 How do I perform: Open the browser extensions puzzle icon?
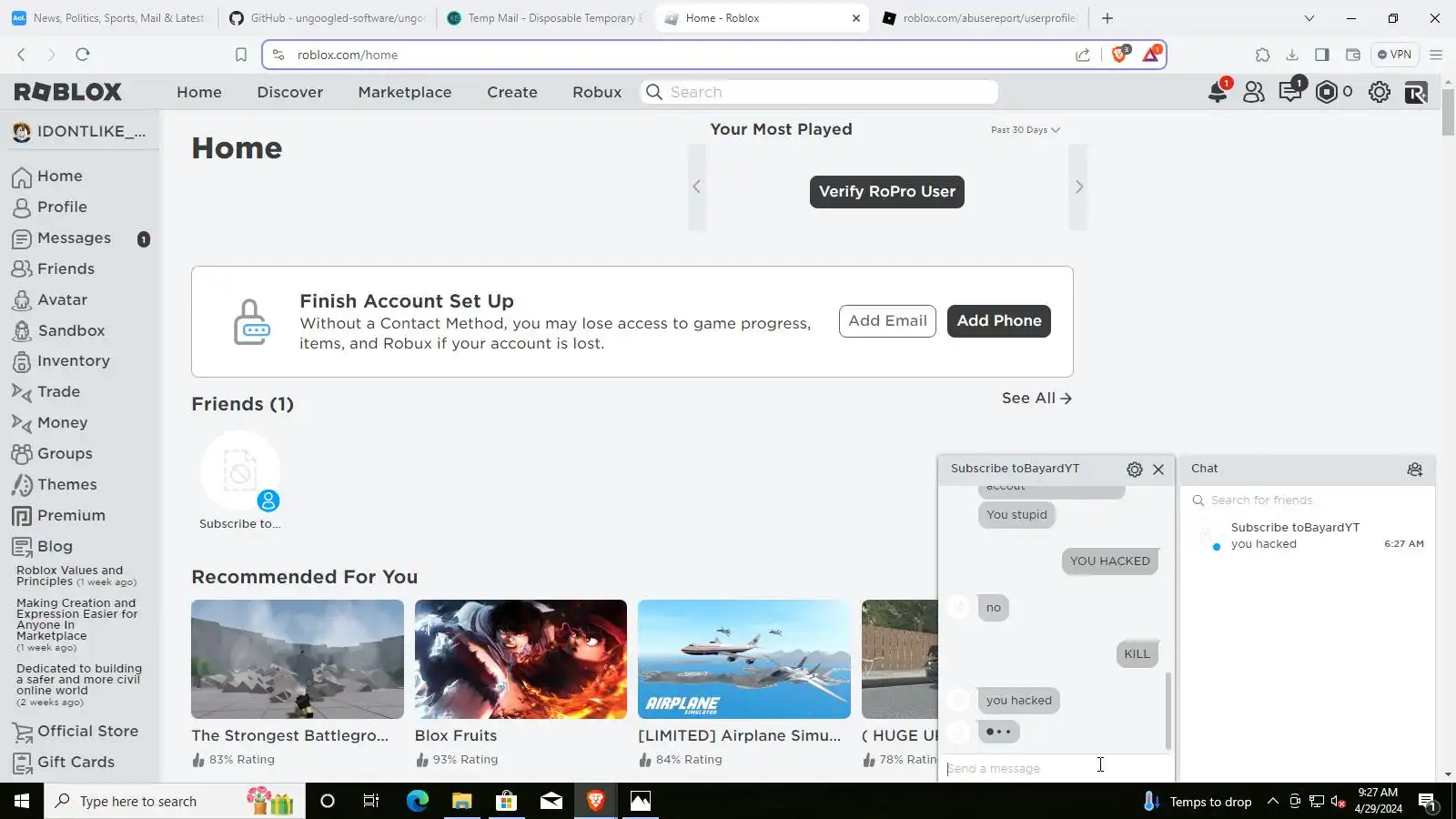coord(1262,55)
